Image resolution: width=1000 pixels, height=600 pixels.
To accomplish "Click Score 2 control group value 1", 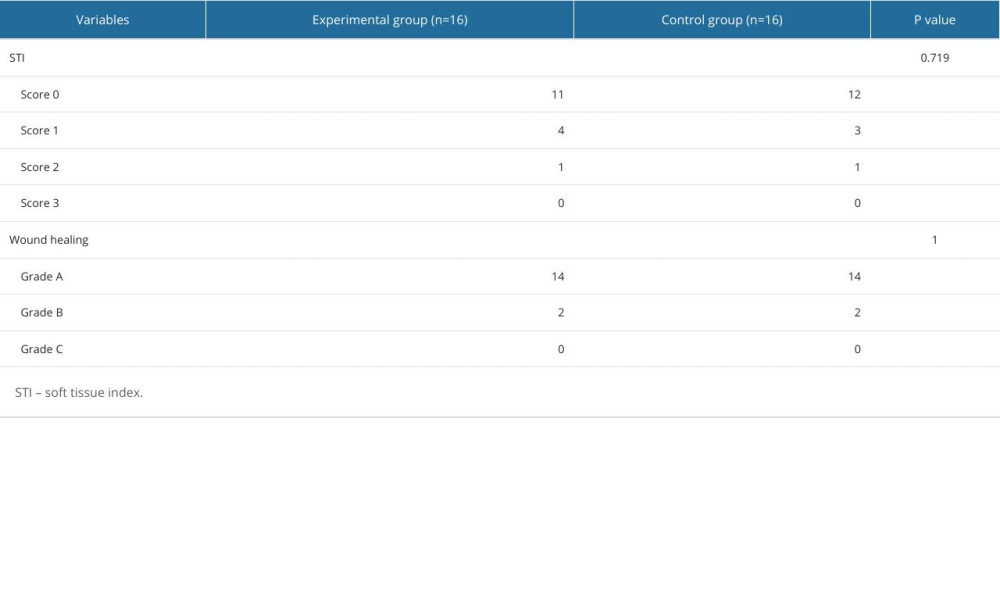I will [x=857, y=167].
